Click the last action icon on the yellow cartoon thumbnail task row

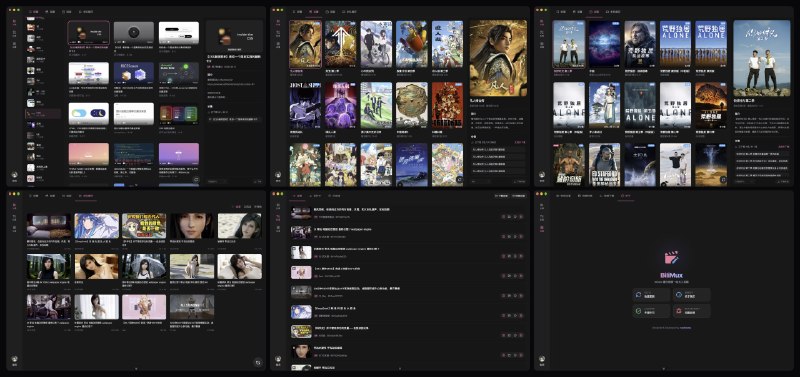pos(521,335)
